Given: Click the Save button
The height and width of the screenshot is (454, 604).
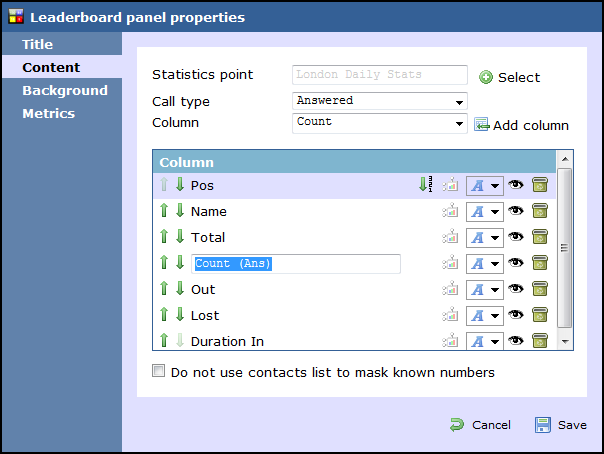Looking at the screenshot, I should [560, 425].
